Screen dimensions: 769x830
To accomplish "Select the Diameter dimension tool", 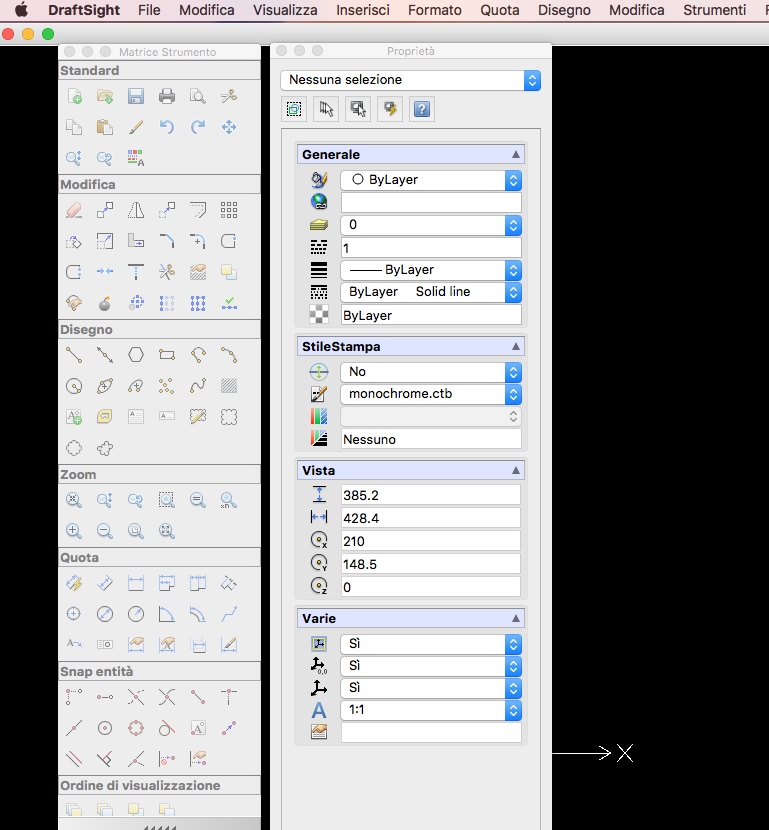I will point(105,614).
